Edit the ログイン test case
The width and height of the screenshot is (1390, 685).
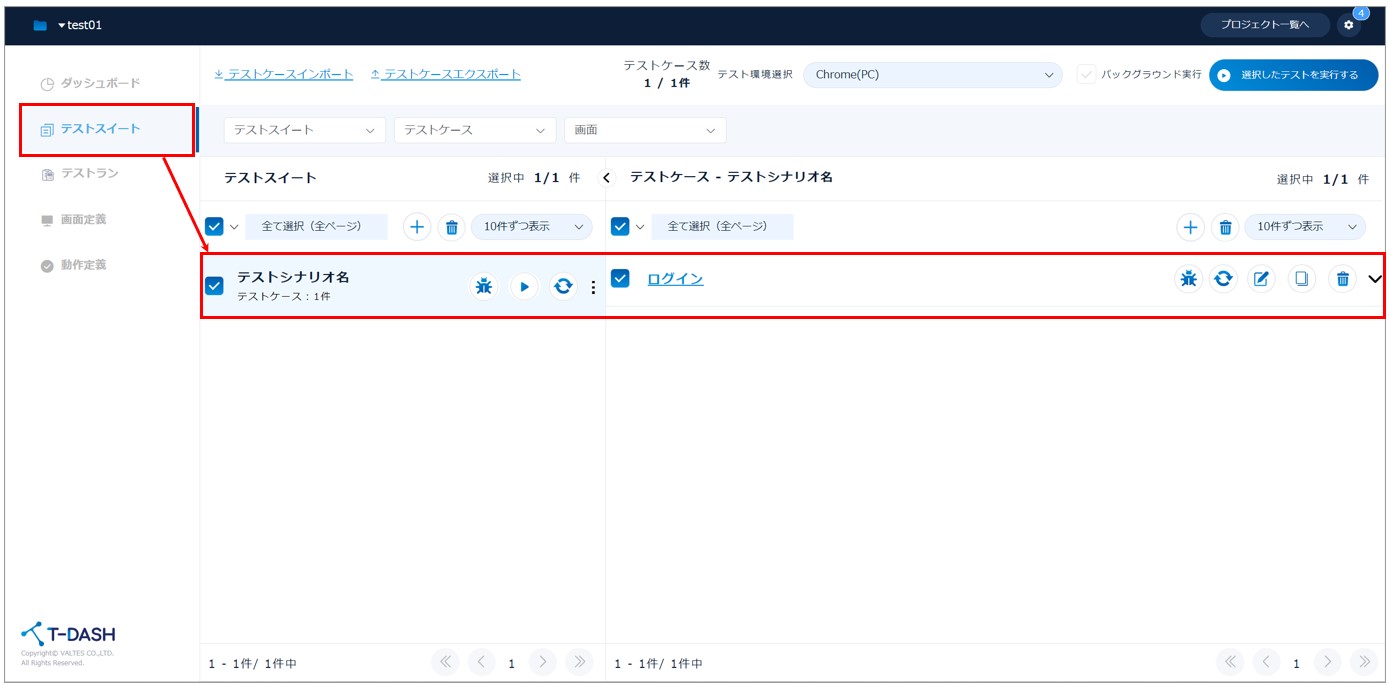point(1261,279)
